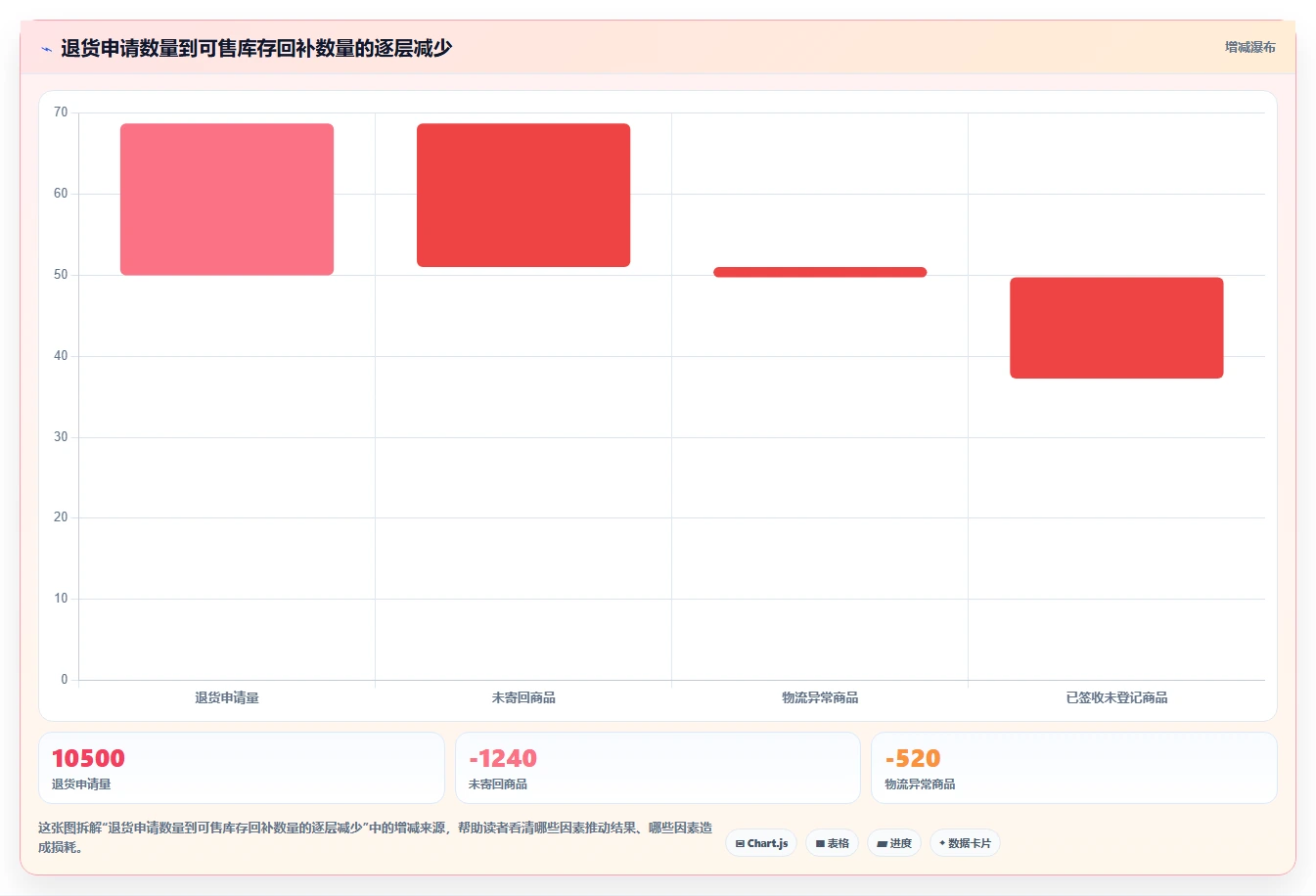
Task: Click the 已签收未登记商品 x-axis label
Action: point(1116,697)
